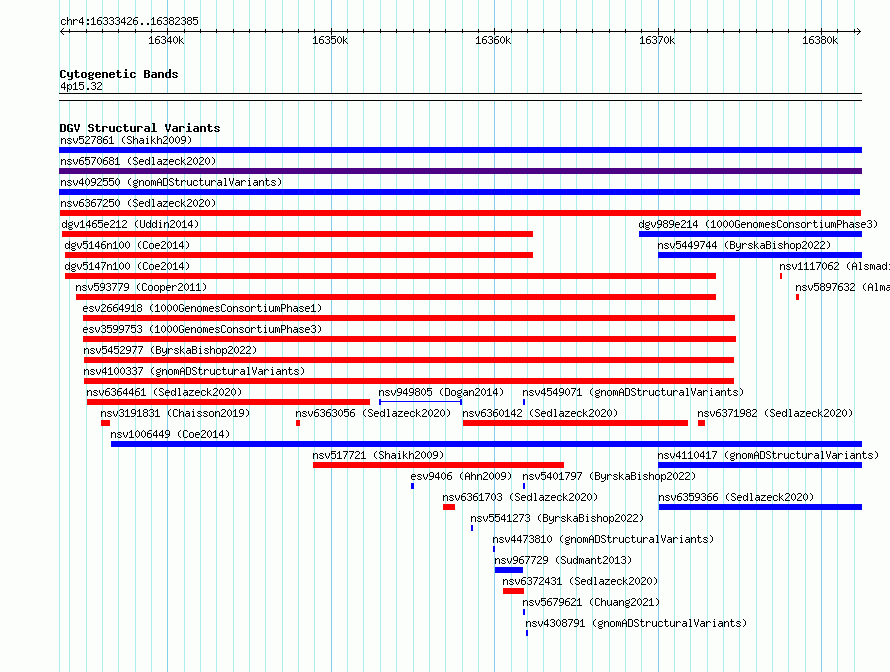The height and width of the screenshot is (672, 890).
Task: Click the 16360k ruler tick label
Action: coord(493,40)
